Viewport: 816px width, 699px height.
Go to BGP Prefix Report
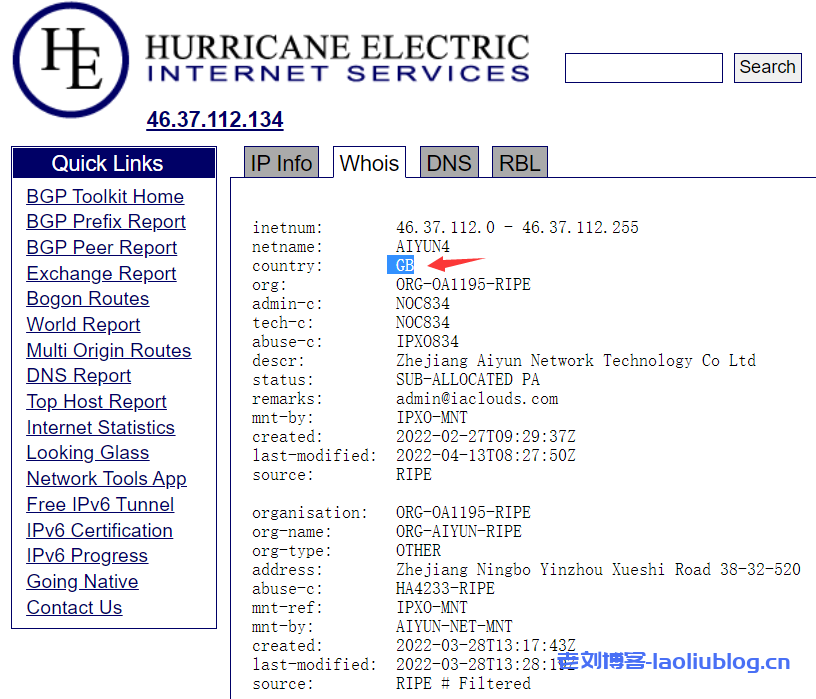coord(106,222)
